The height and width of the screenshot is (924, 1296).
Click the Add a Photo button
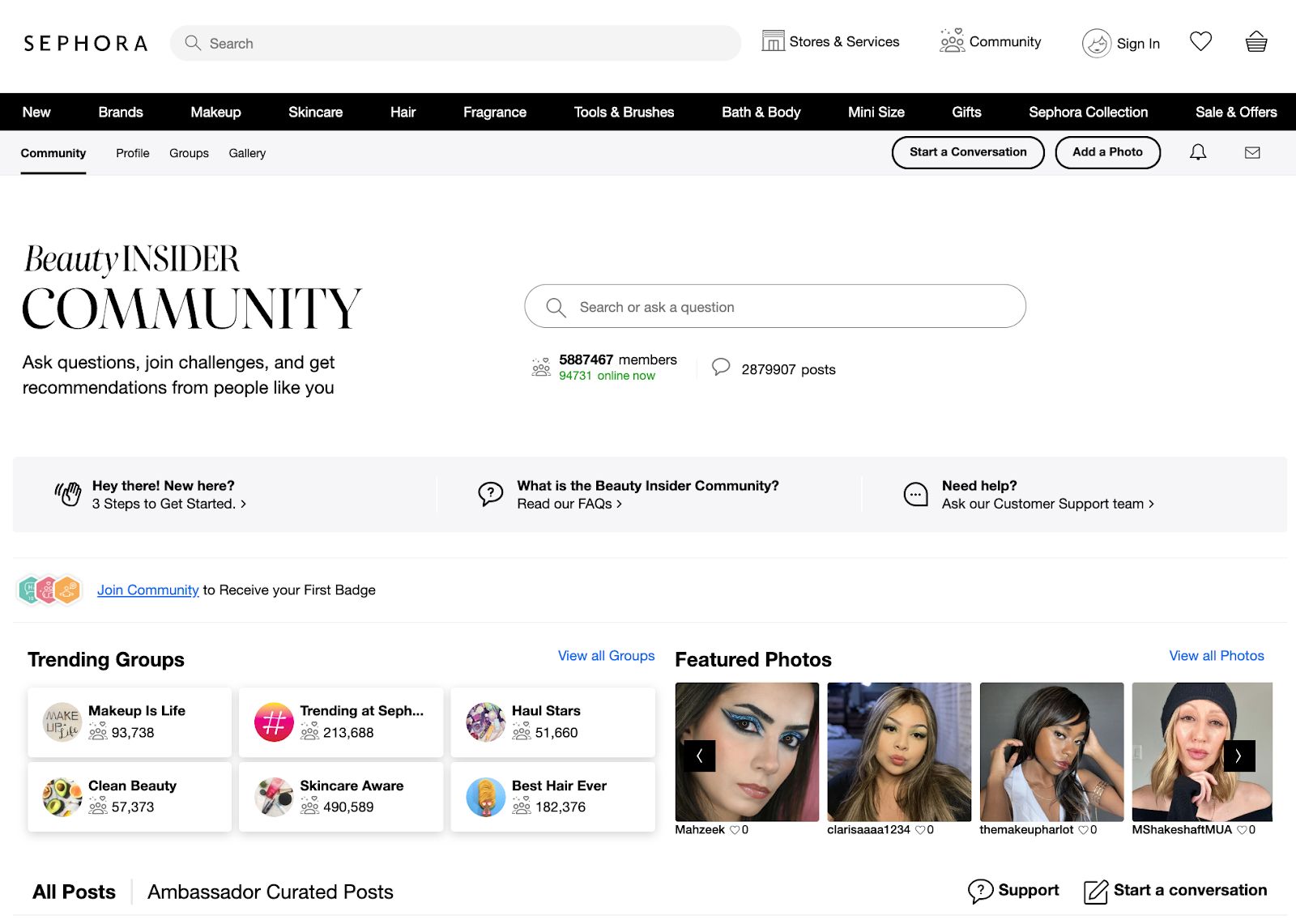pyautogui.click(x=1107, y=152)
